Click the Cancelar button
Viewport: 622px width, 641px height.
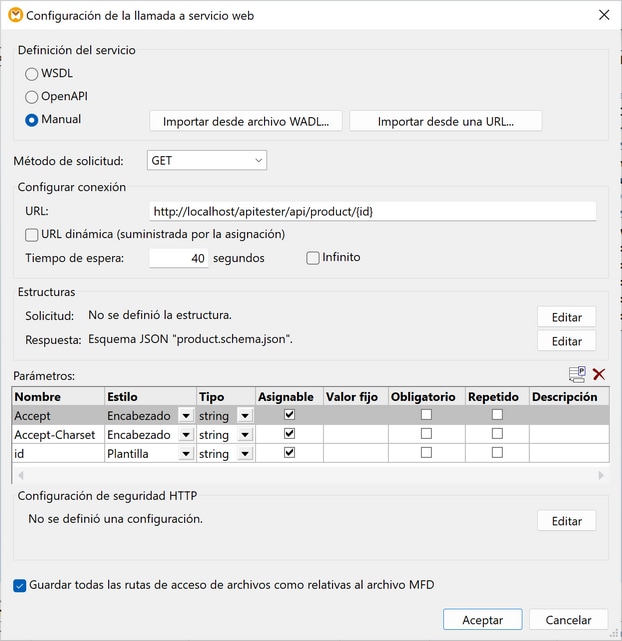click(568, 620)
